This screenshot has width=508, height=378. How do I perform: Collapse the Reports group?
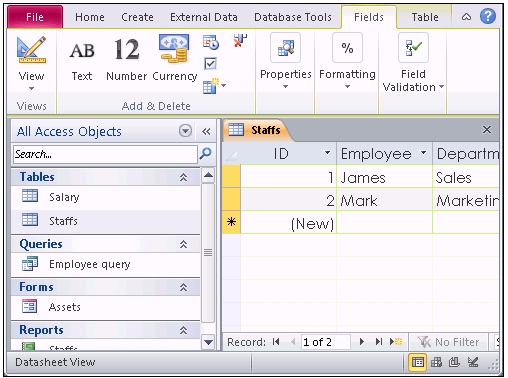[x=183, y=330]
